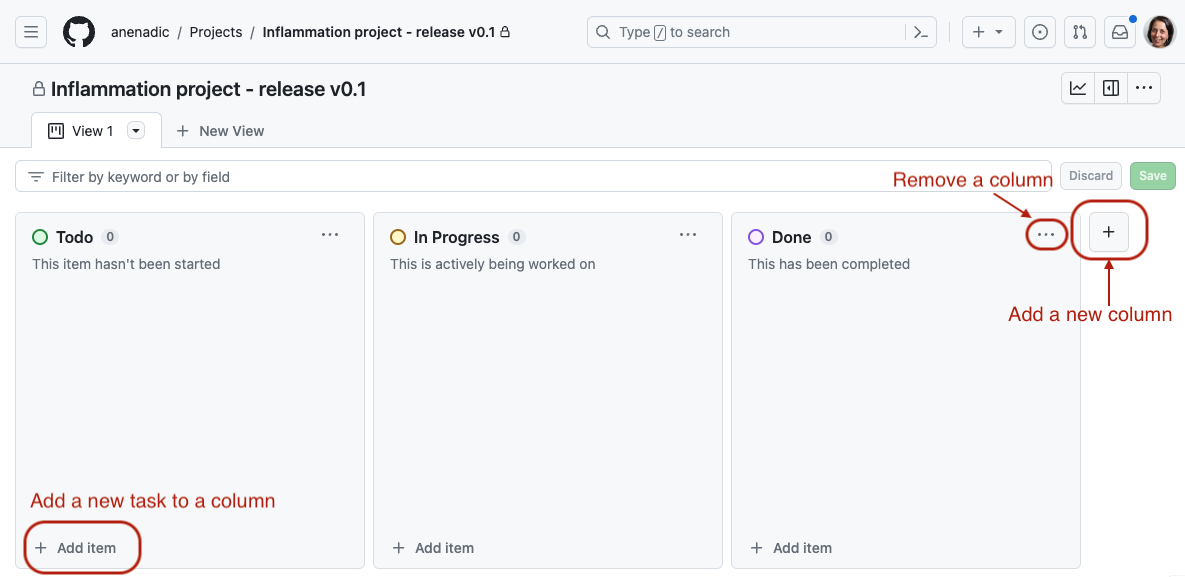The height and width of the screenshot is (577, 1185).
Task: Open project insights chart icon
Action: point(1077,87)
